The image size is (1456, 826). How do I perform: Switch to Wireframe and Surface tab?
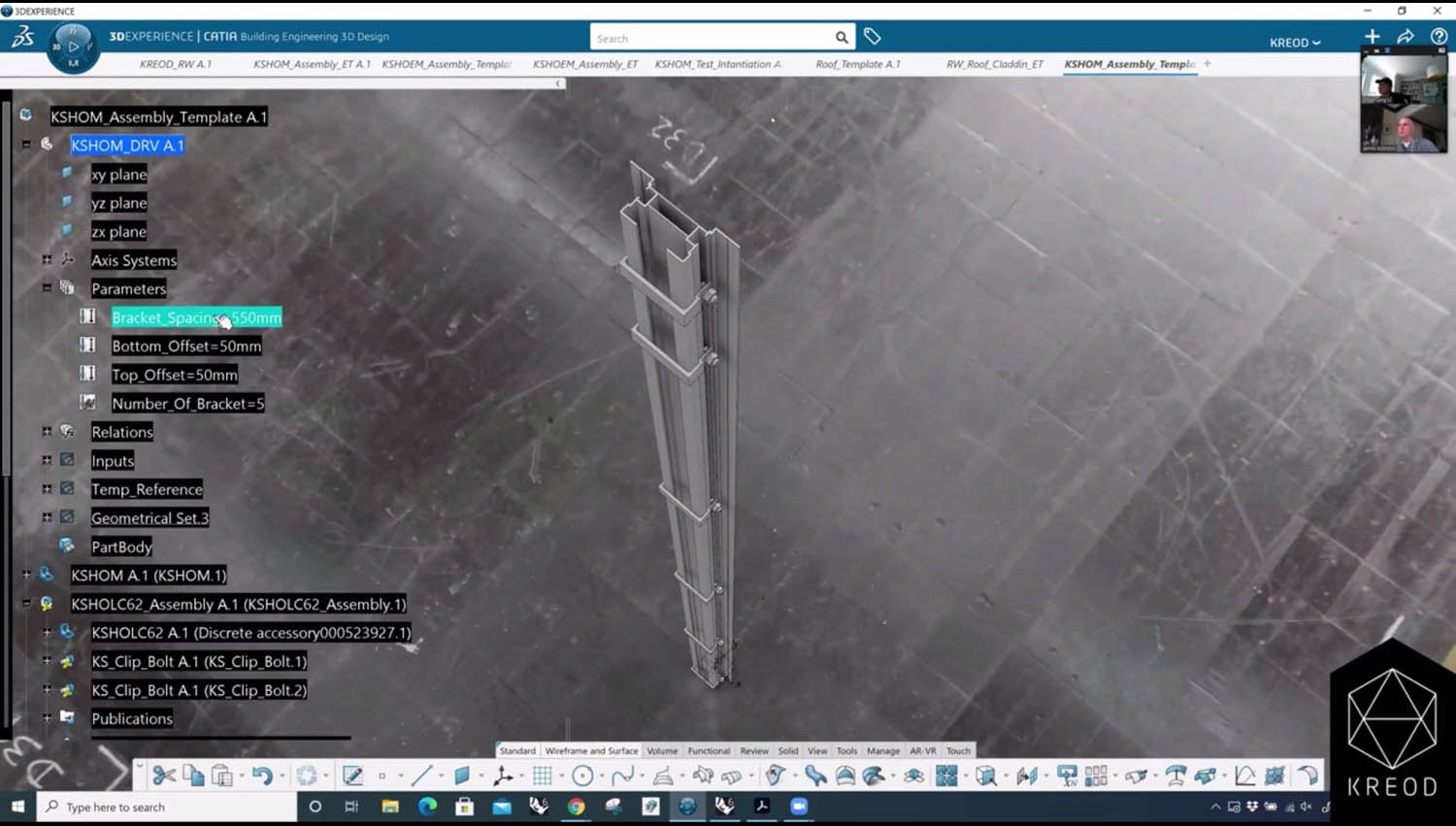tap(591, 750)
